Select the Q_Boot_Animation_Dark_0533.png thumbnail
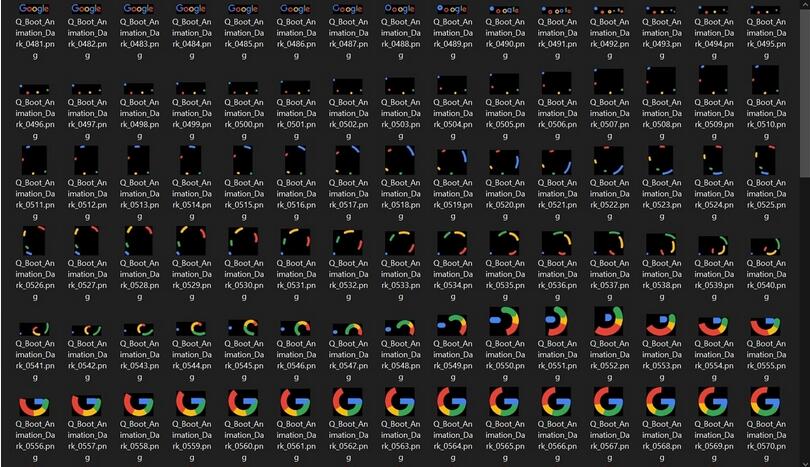 (400, 243)
